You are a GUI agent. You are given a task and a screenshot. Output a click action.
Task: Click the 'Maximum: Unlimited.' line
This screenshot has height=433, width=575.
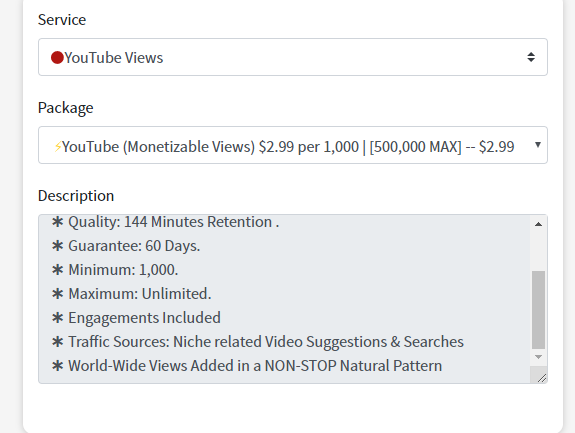[x=132, y=294]
